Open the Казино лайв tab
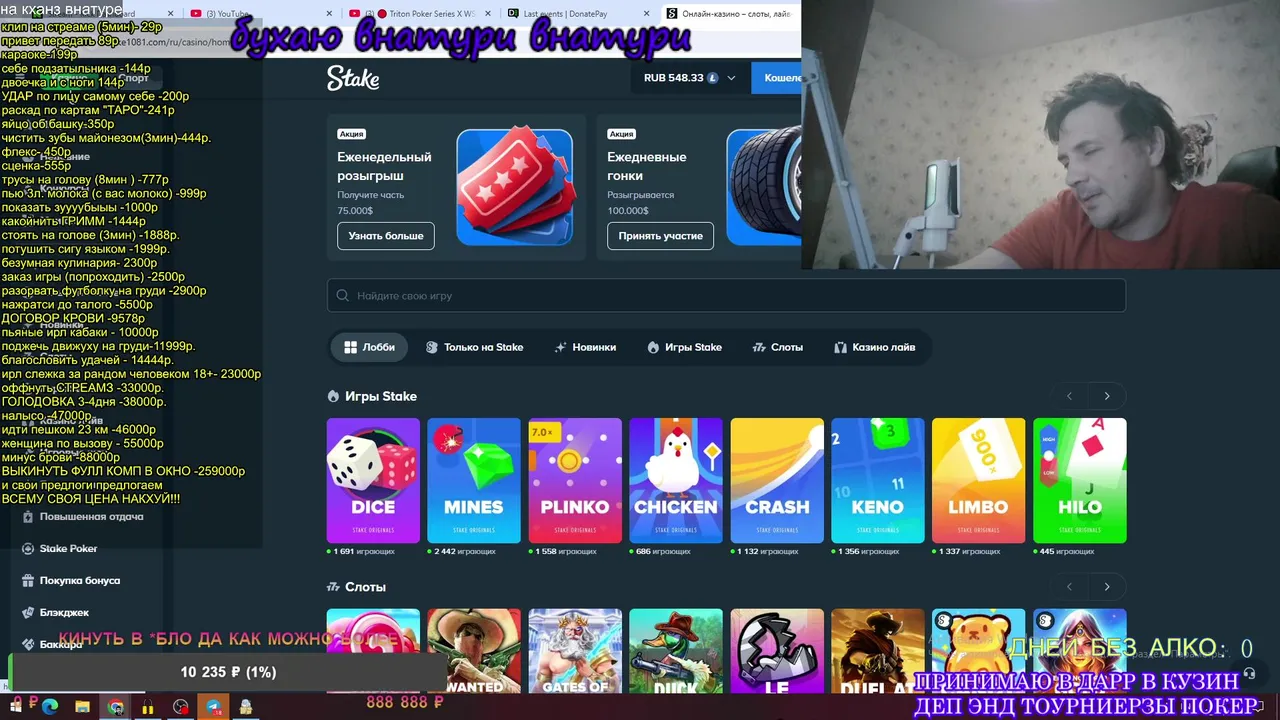The height and width of the screenshot is (720, 1280). 874,348
